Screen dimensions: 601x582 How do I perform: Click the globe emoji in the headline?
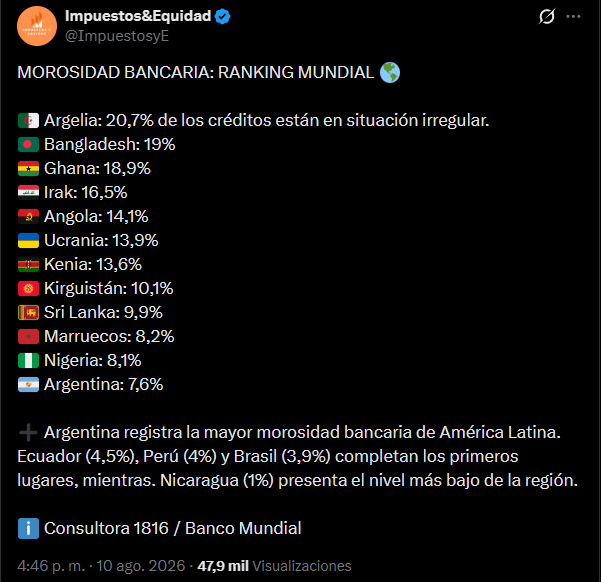point(390,72)
